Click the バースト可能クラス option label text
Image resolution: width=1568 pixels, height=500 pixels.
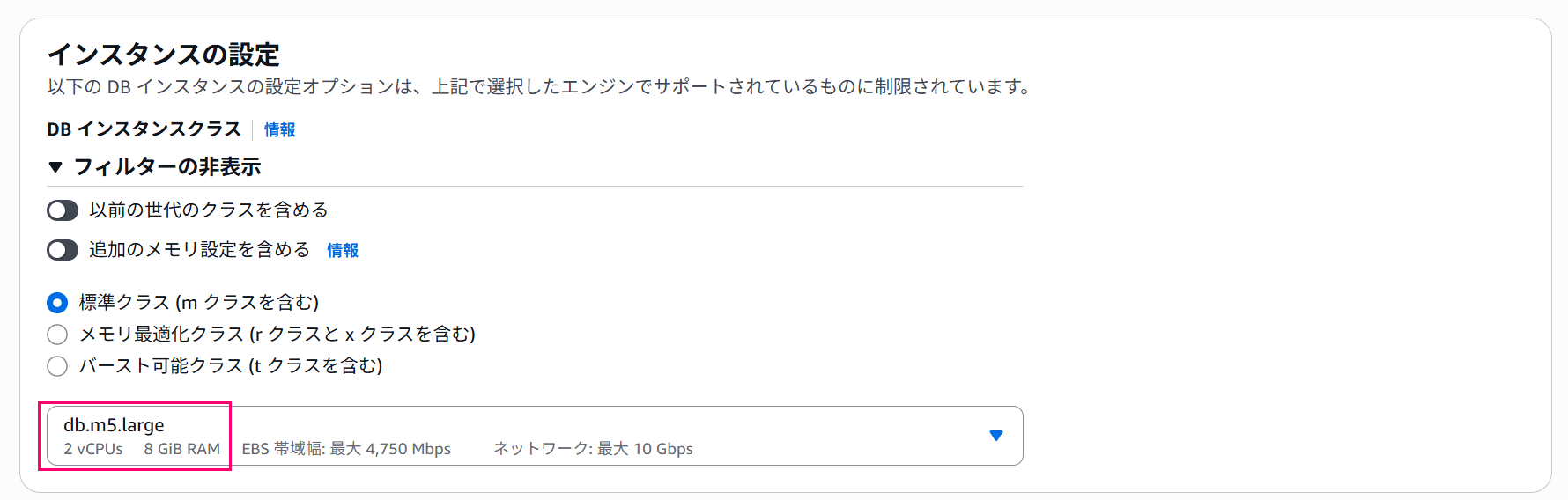pos(231,366)
